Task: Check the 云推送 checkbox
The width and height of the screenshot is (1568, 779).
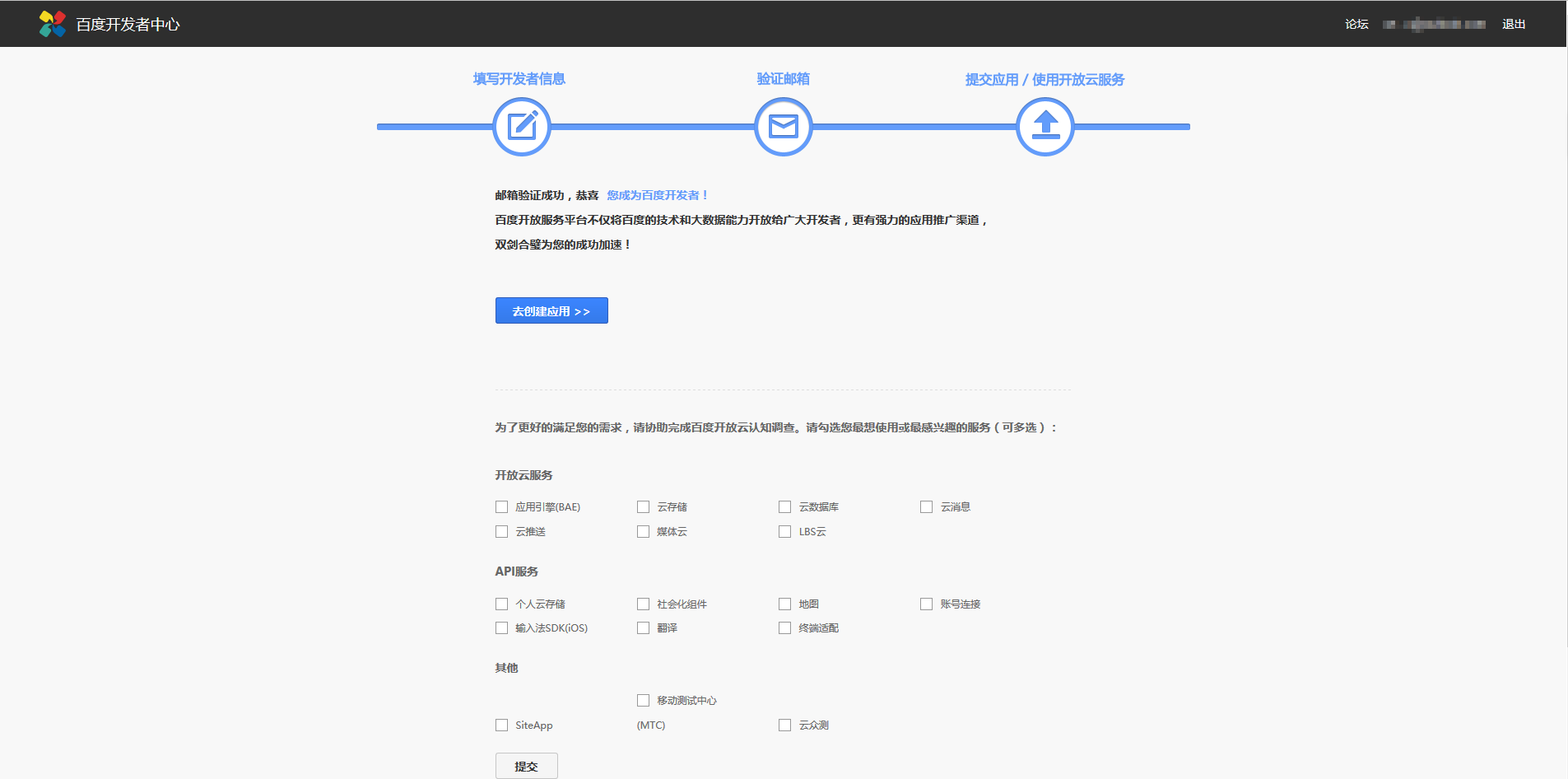Action: (x=502, y=532)
